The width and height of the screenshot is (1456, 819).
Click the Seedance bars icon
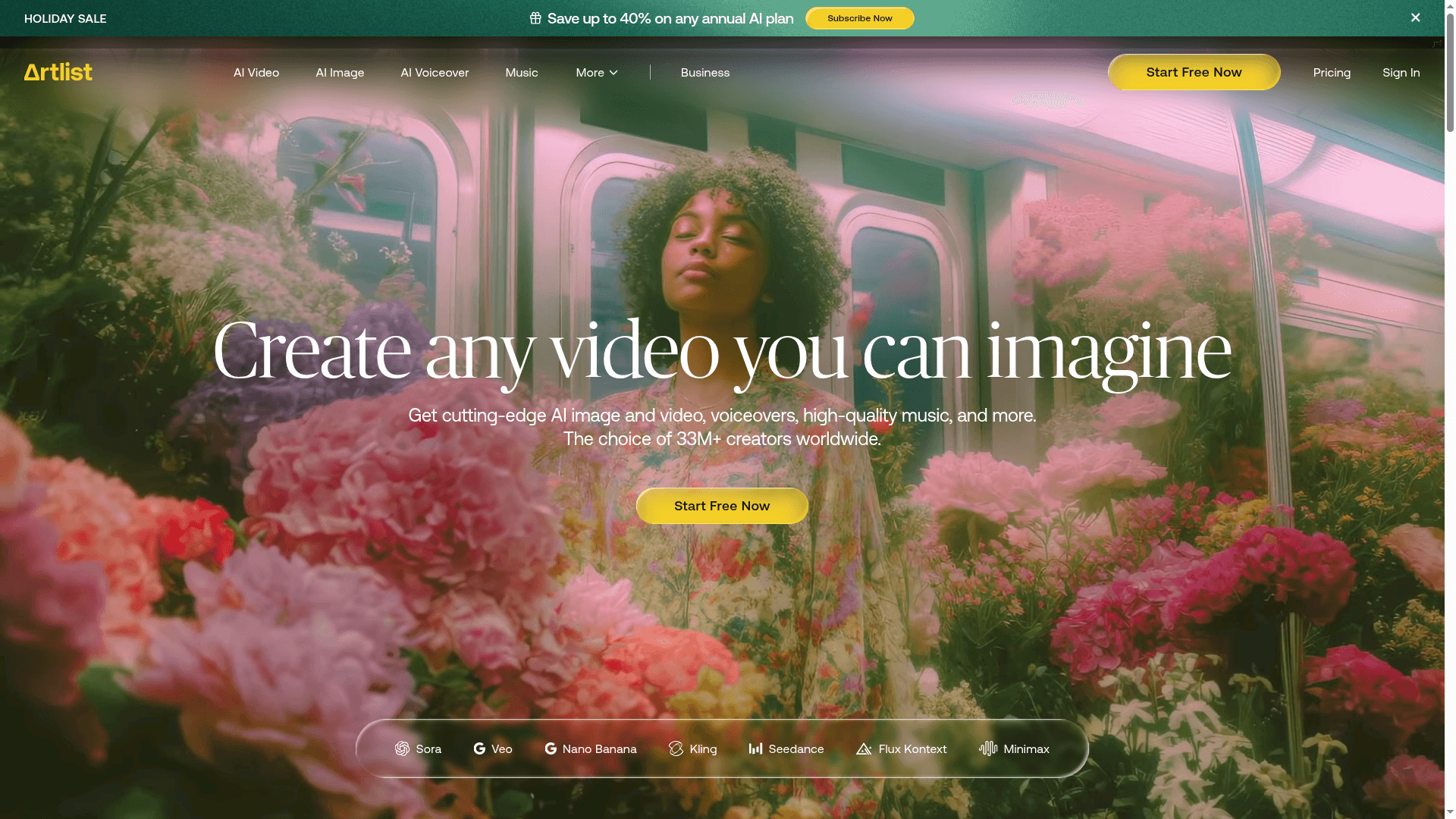coord(755,748)
